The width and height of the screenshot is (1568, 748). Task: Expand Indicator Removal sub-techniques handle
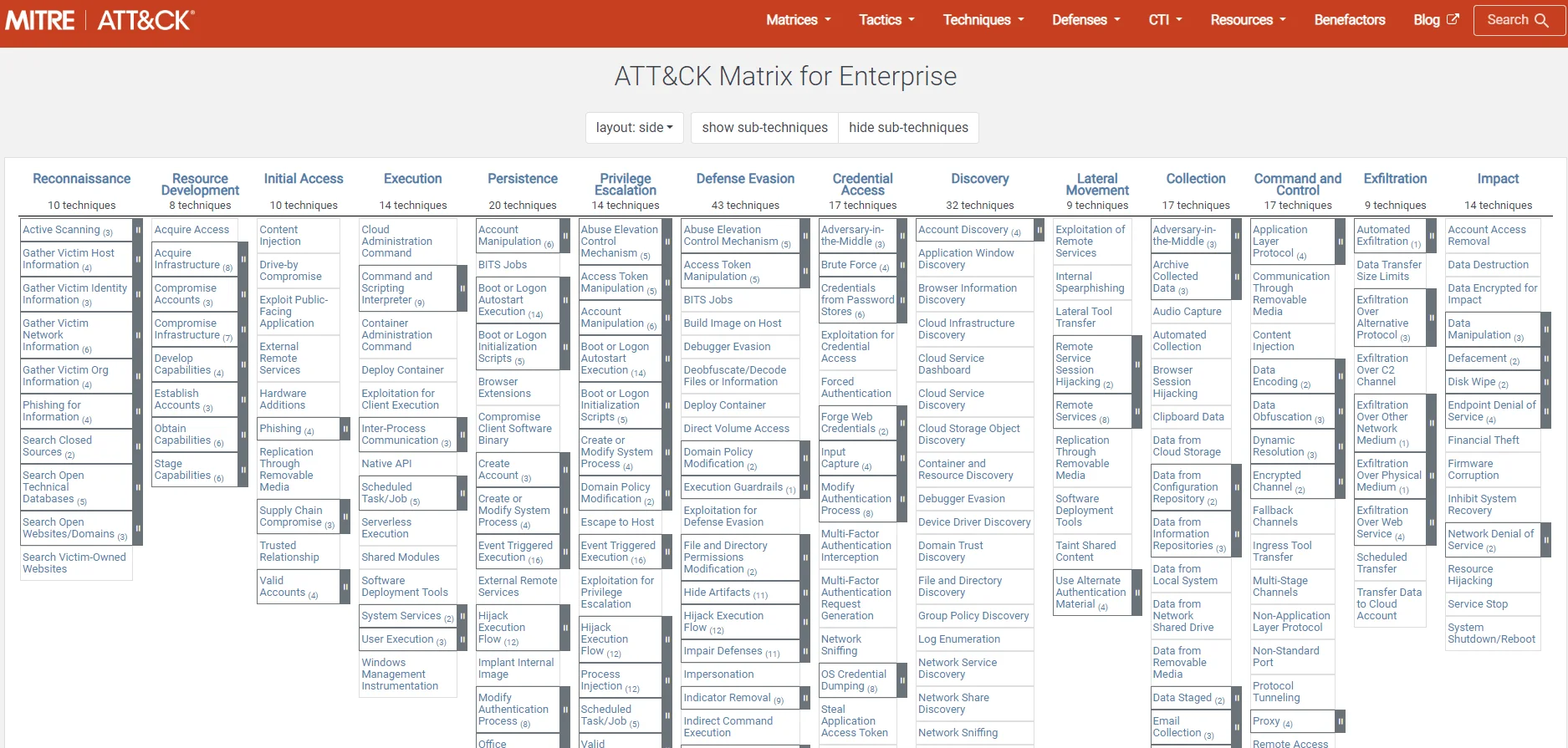pos(805,698)
